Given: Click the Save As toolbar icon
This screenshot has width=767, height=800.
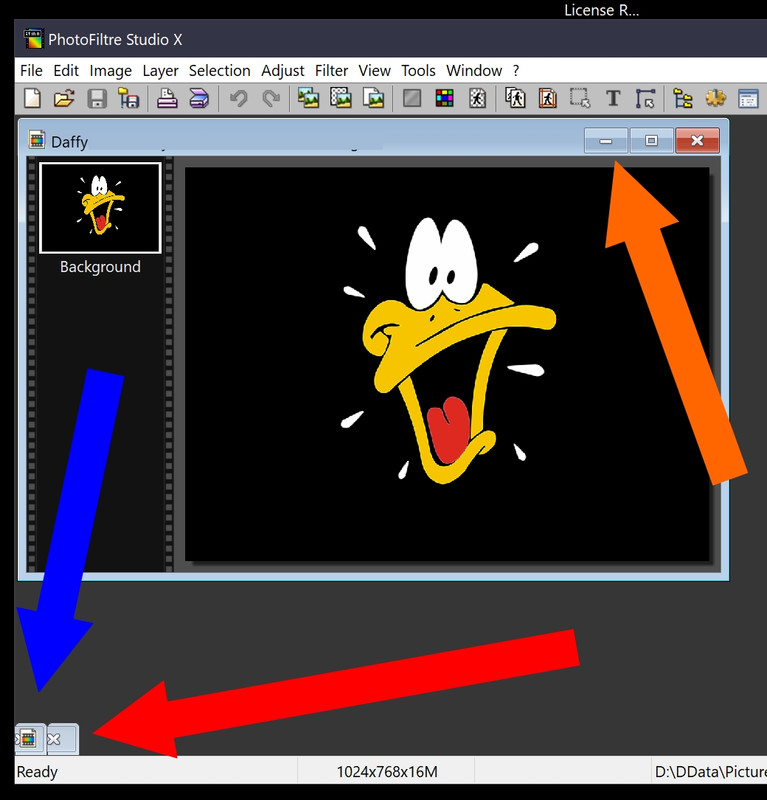Looking at the screenshot, I should pyautogui.click(x=129, y=98).
